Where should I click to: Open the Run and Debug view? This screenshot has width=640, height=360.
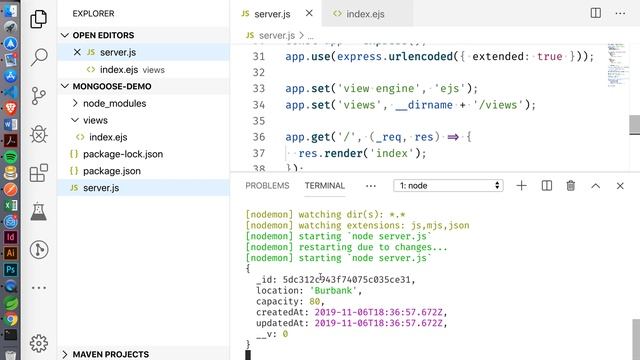tap(39, 134)
